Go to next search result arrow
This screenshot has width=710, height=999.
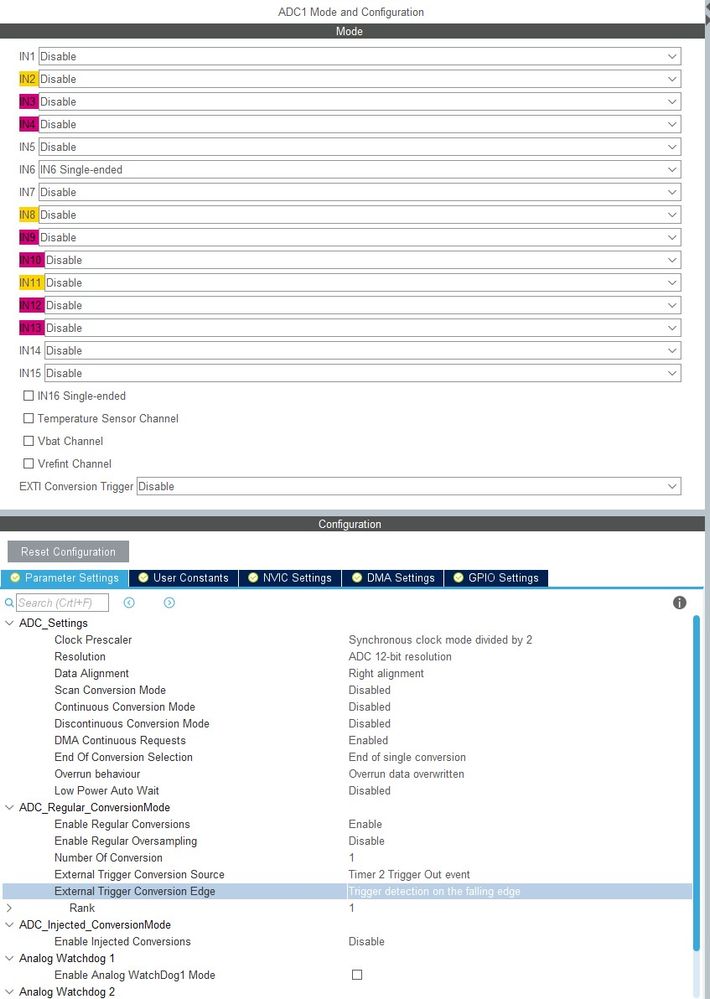tap(169, 602)
